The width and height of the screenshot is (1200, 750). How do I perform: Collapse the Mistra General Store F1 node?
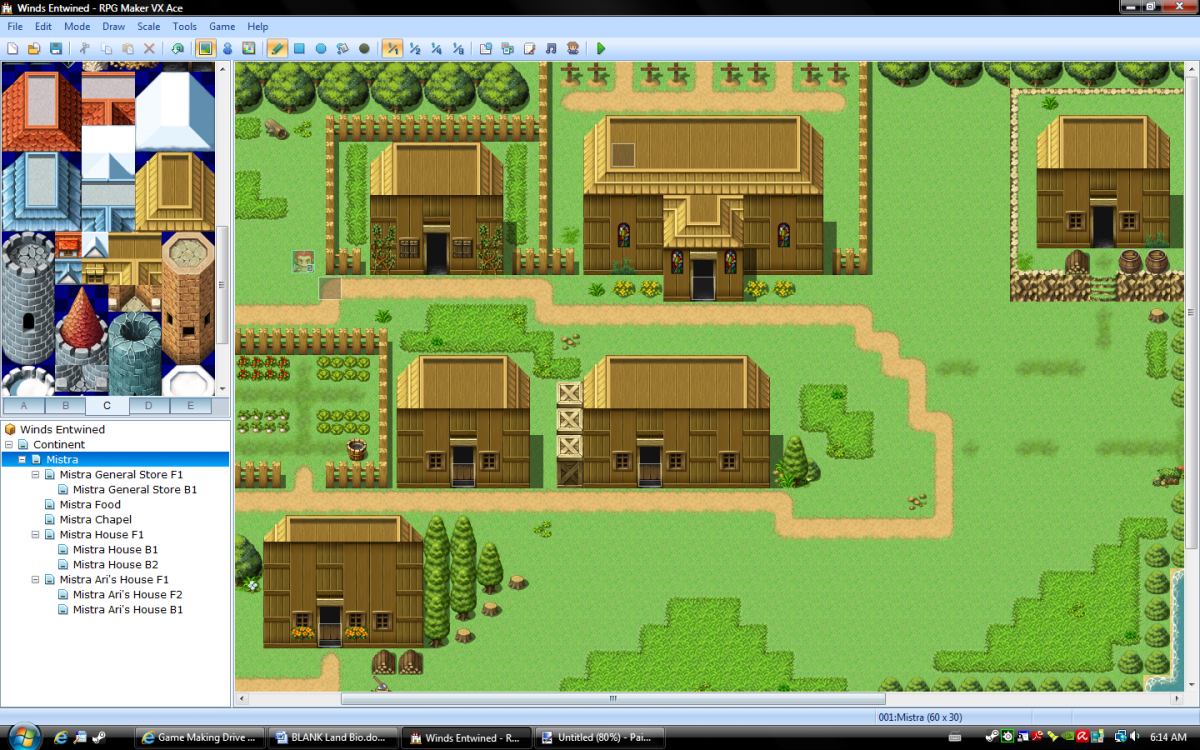(36, 475)
